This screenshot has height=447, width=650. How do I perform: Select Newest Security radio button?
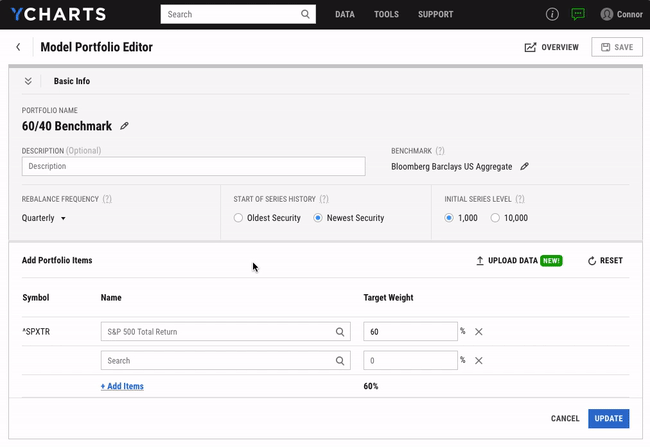318,218
